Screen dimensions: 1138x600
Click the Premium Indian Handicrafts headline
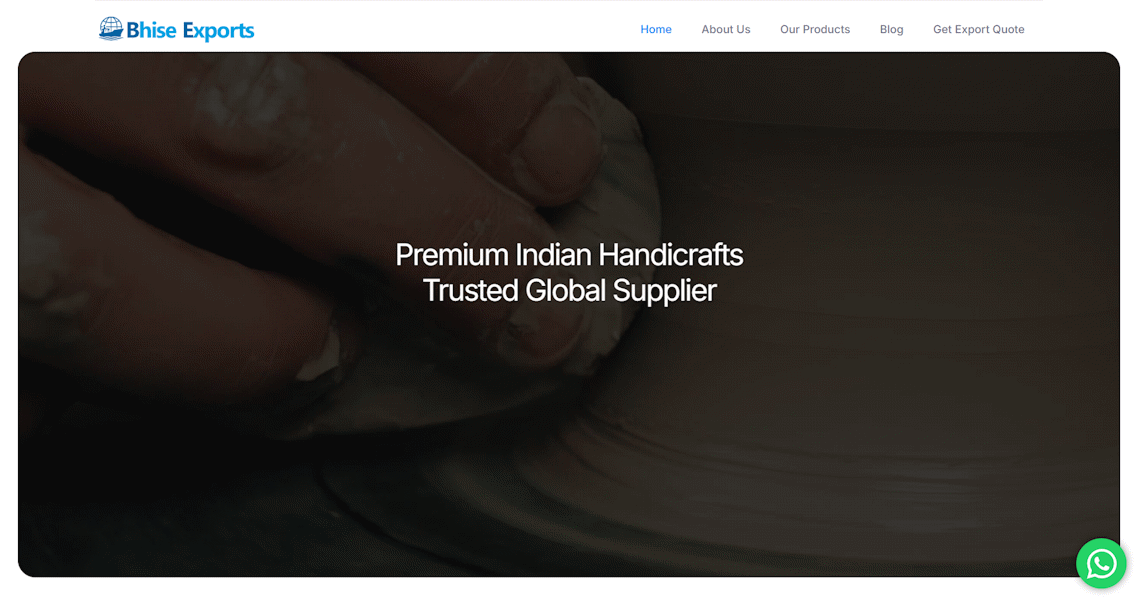click(569, 255)
